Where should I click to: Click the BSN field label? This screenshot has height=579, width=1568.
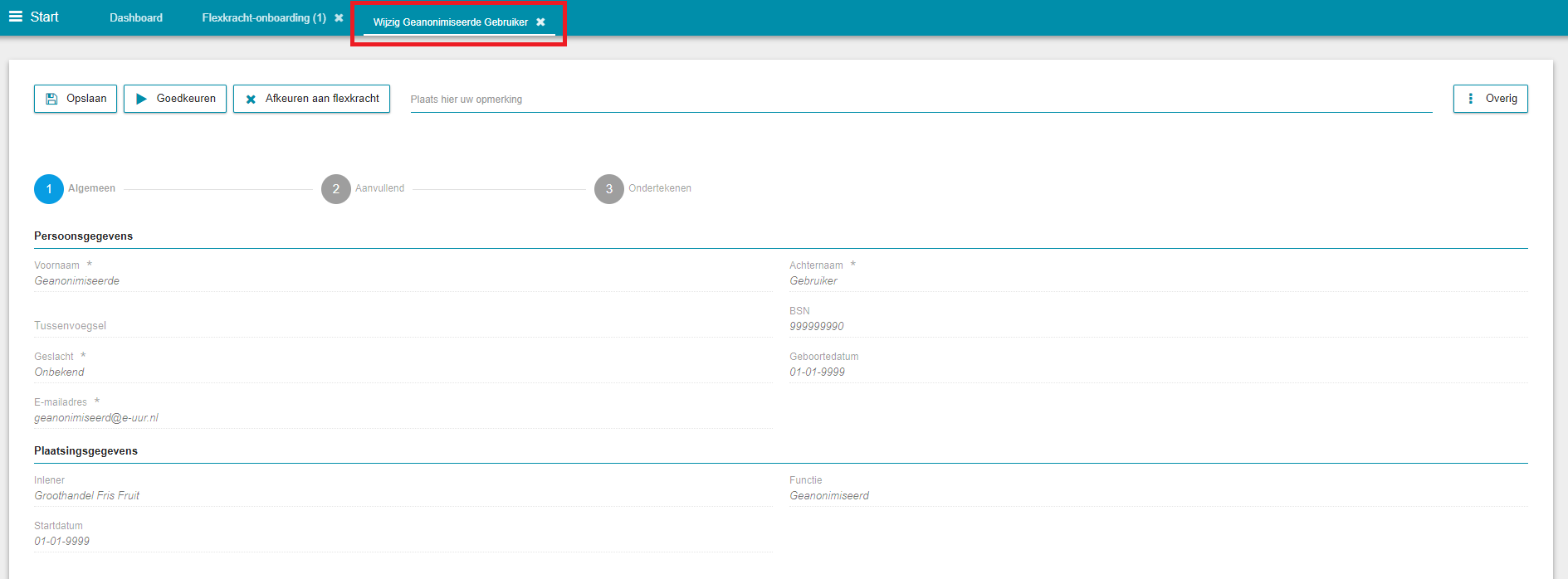pos(799,311)
